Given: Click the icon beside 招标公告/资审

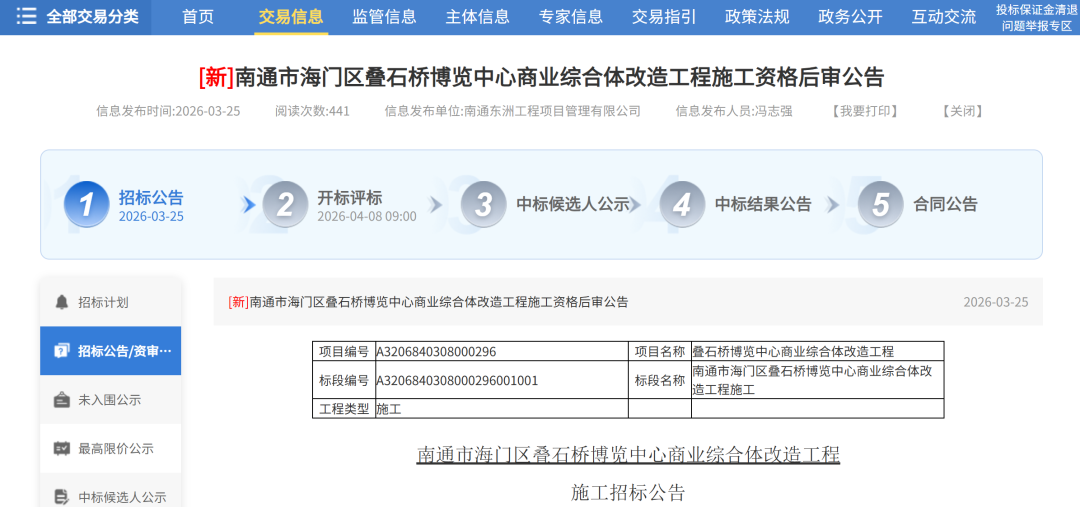Looking at the screenshot, I should (x=62, y=351).
